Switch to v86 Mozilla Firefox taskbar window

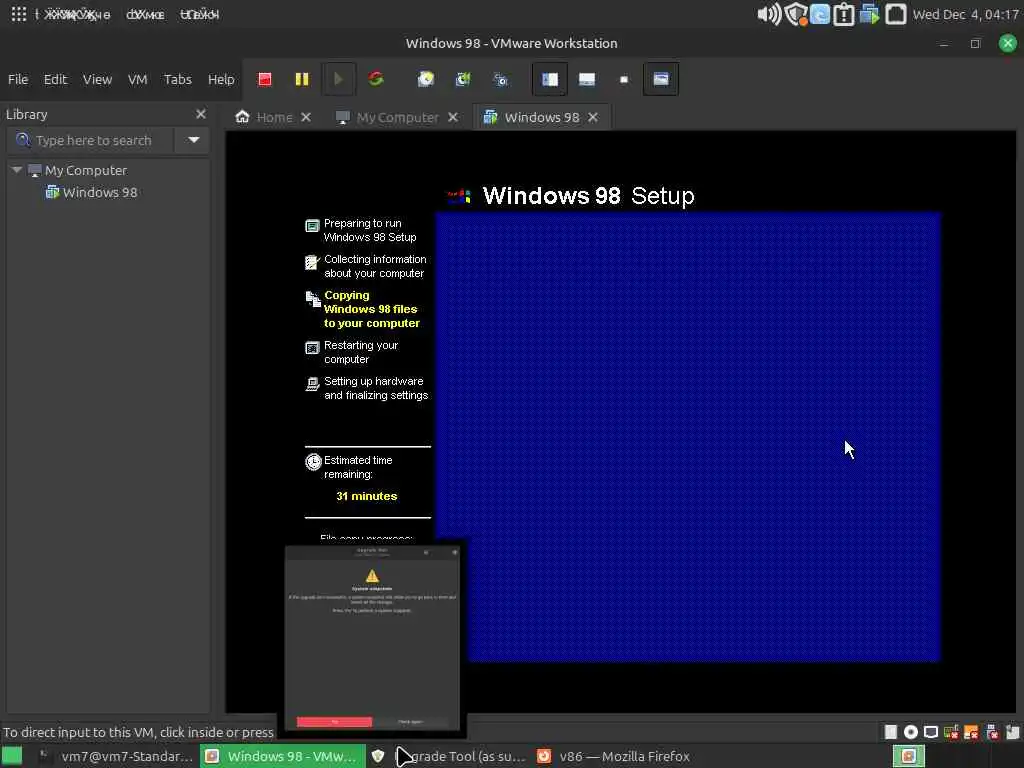[613, 756]
